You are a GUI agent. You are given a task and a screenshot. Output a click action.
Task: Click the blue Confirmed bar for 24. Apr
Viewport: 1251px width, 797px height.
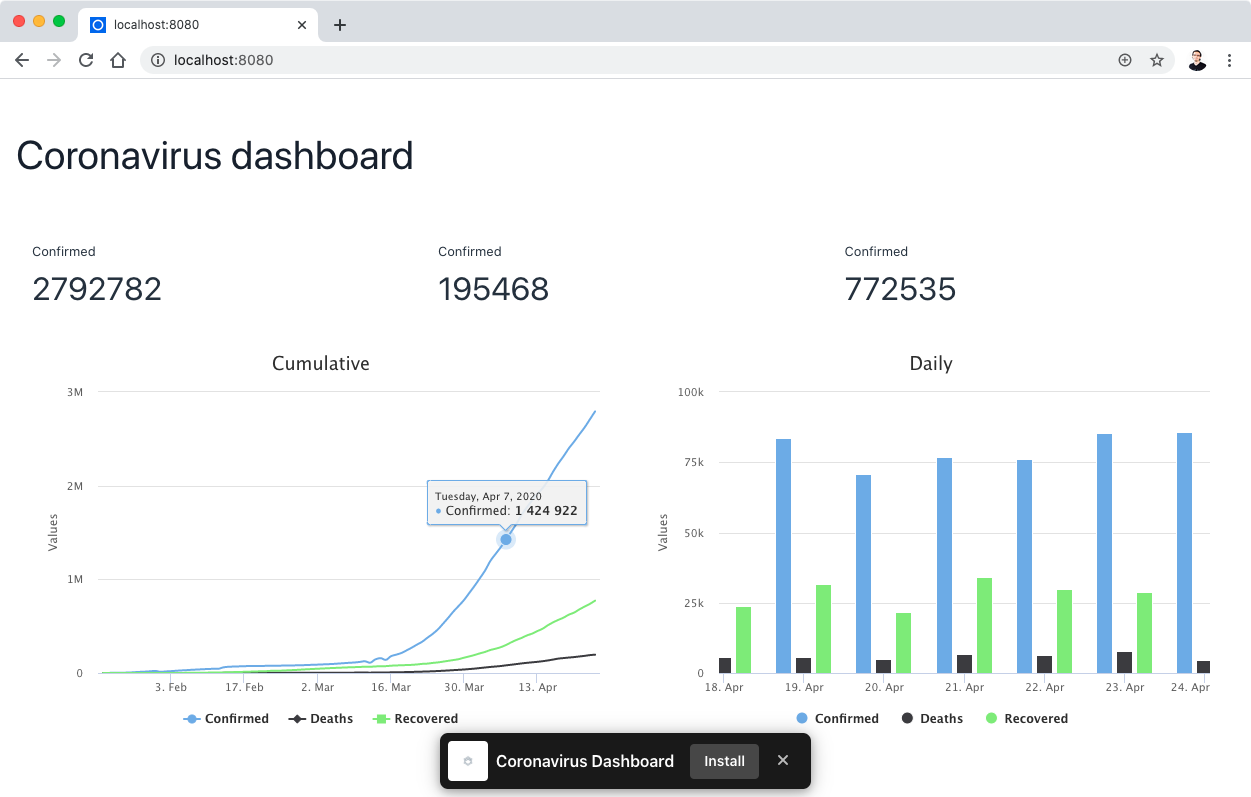(x=1184, y=553)
